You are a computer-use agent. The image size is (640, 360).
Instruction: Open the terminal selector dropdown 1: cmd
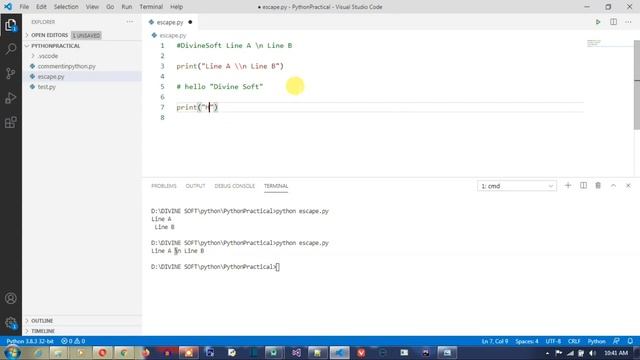[x=517, y=186]
